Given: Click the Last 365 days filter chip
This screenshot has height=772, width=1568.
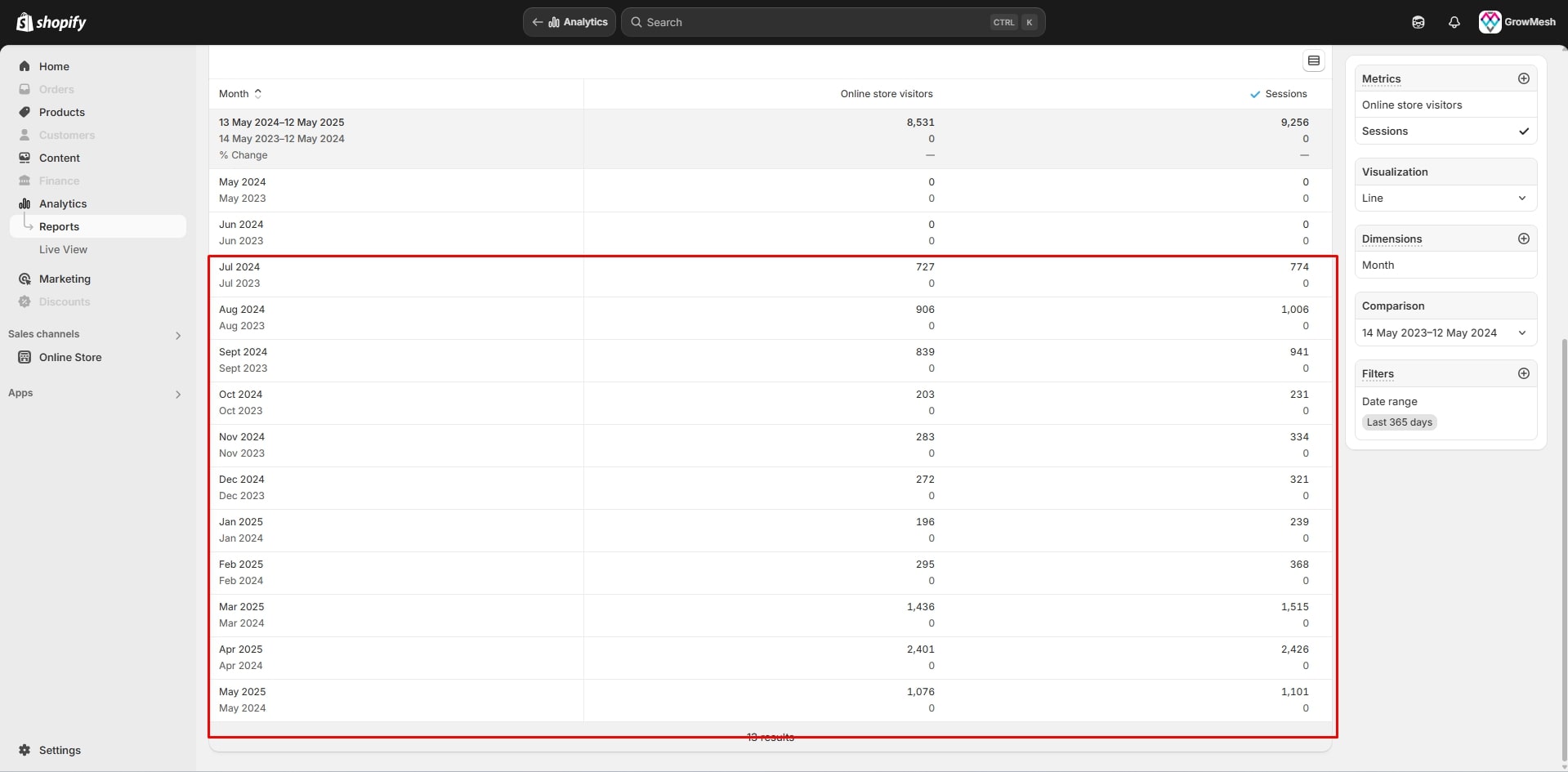Looking at the screenshot, I should coord(1399,422).
